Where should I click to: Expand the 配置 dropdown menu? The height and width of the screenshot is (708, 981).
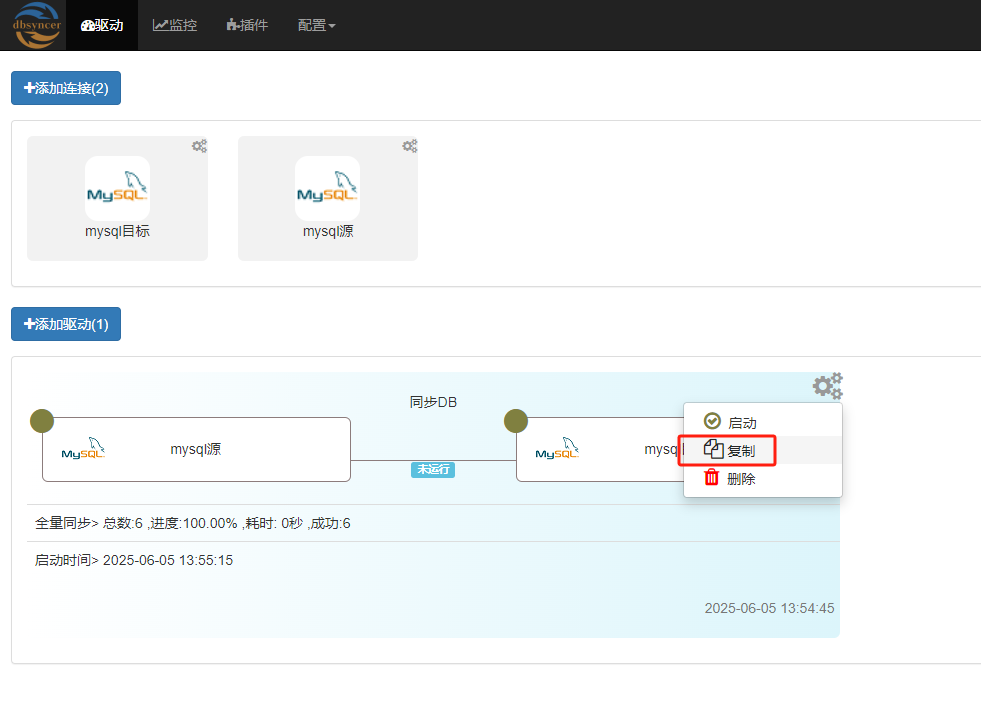tap(317, 25)
